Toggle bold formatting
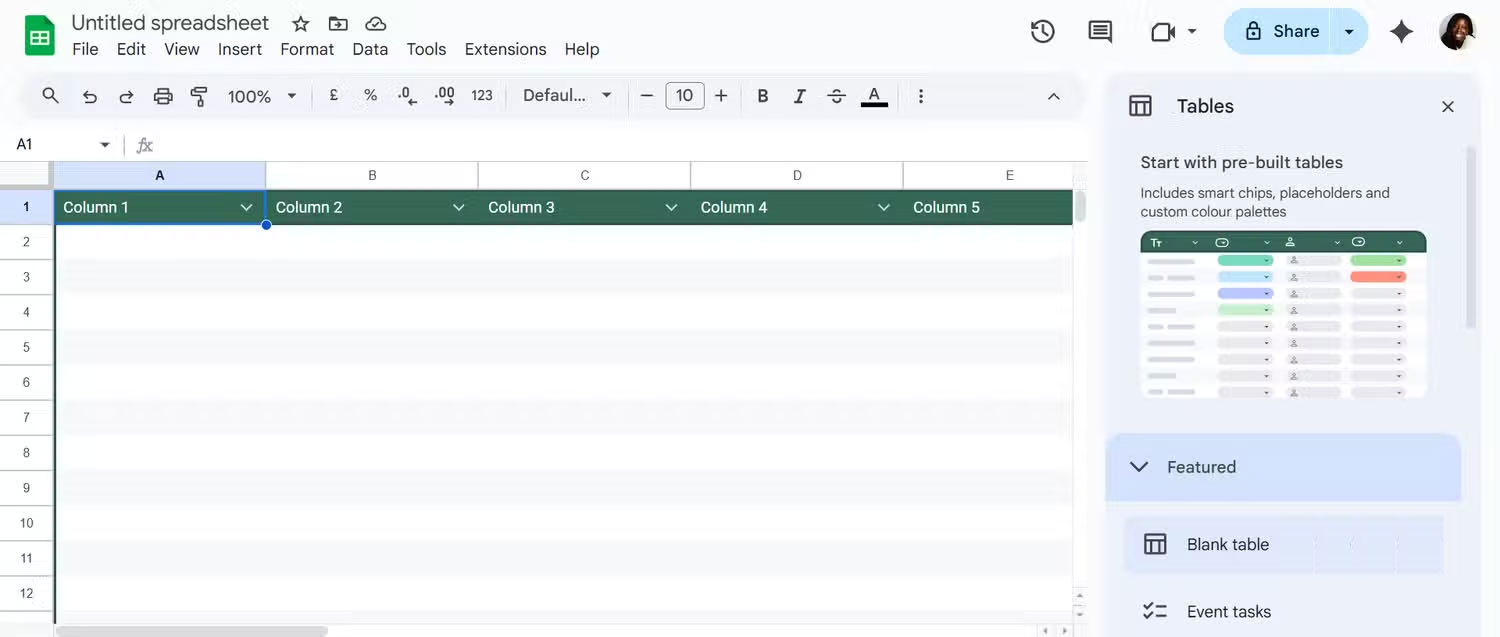 [x=762, y=96]
